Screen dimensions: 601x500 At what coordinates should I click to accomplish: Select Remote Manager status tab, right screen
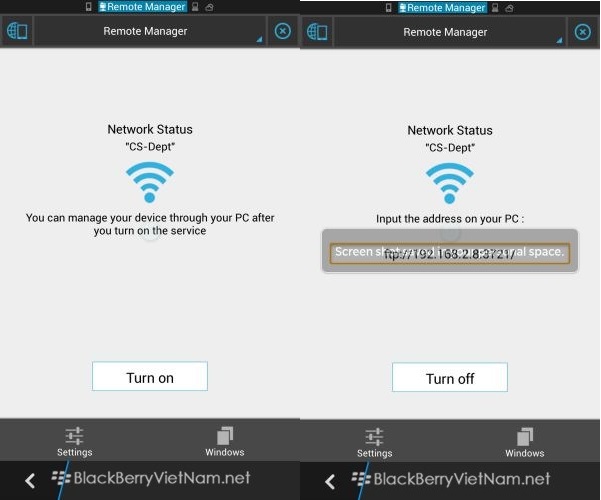tap(443, 8)
